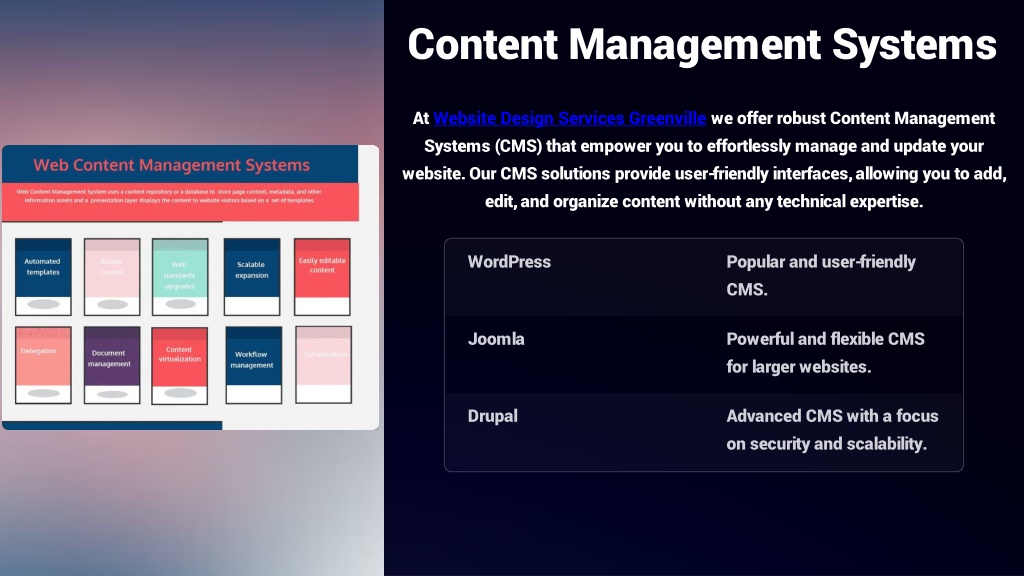Select the Workflow management card
The height and width of the screenshot is (576, 1024).
(254, 366)
